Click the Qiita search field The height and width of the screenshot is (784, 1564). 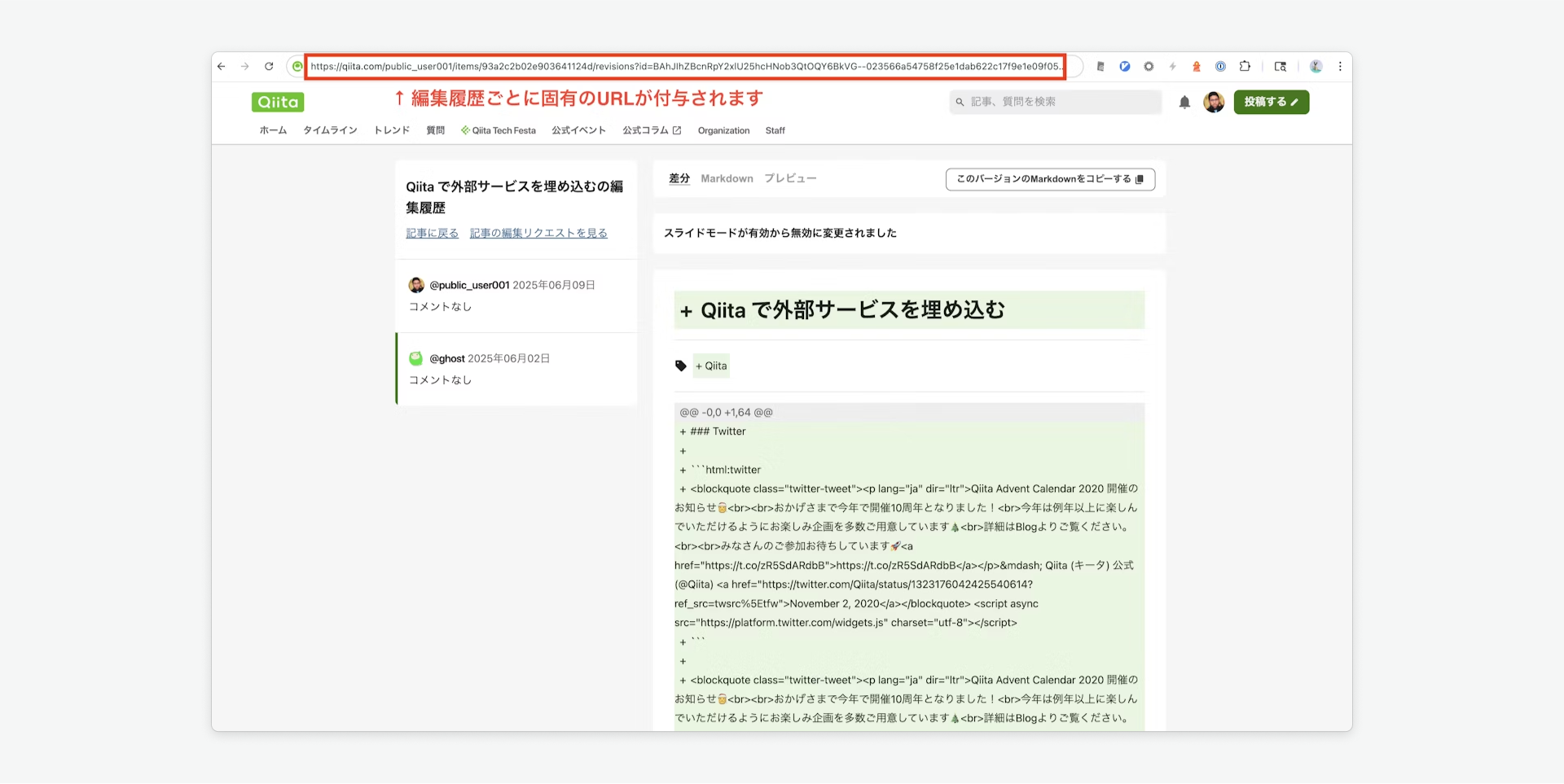point(1056,102)
